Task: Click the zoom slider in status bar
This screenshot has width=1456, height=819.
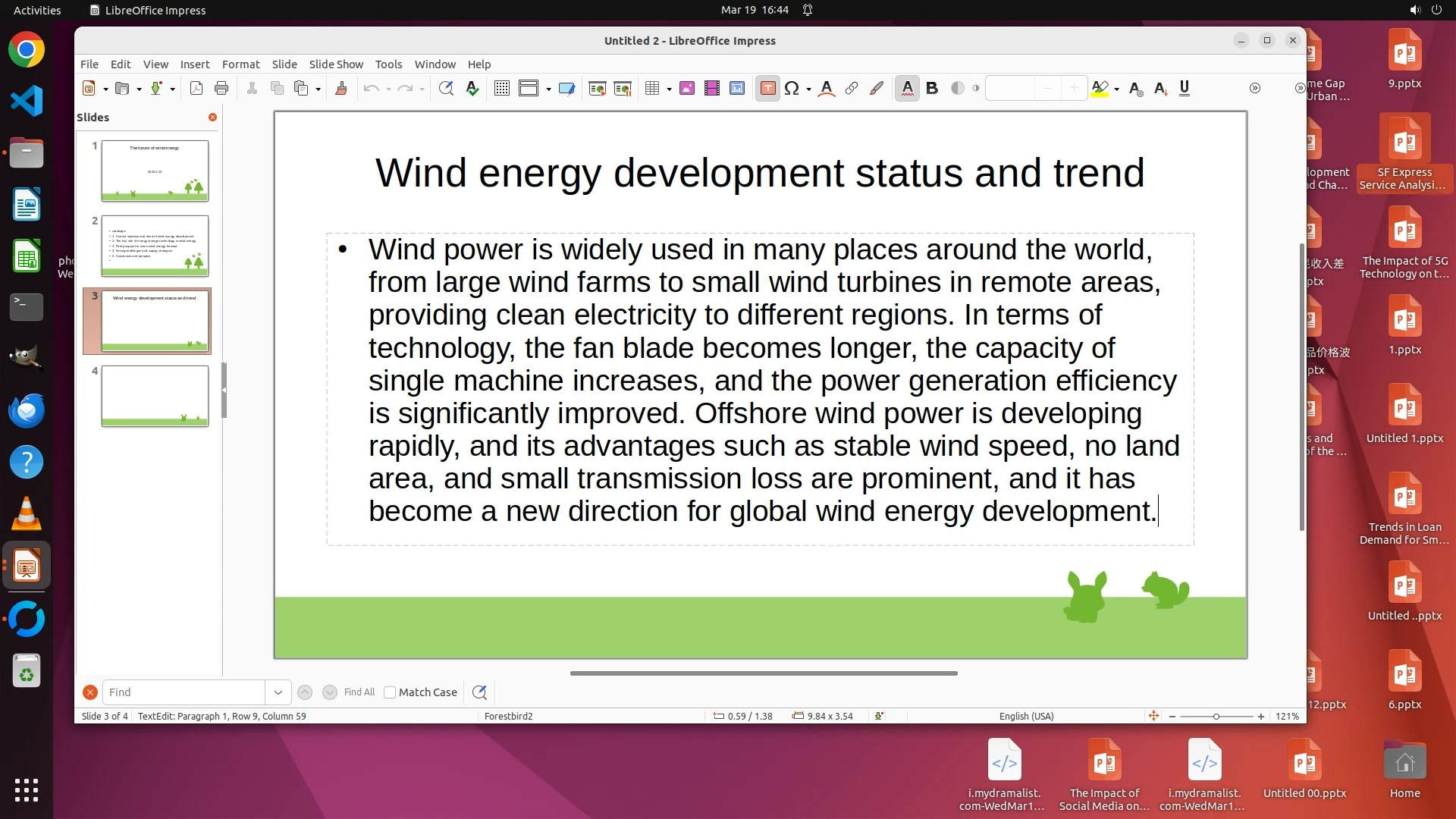Action: point(1216,717)
